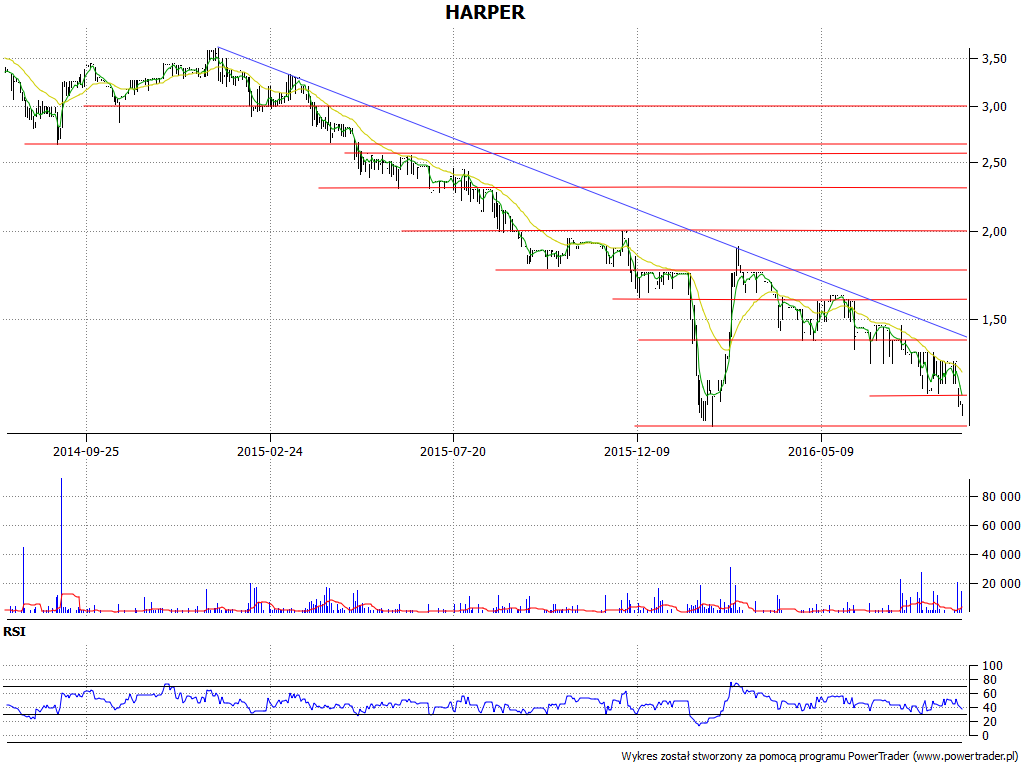Click the 20 000 volume axis label
This screenshot has width=1024, height=768.
(x=1000, y=583)
